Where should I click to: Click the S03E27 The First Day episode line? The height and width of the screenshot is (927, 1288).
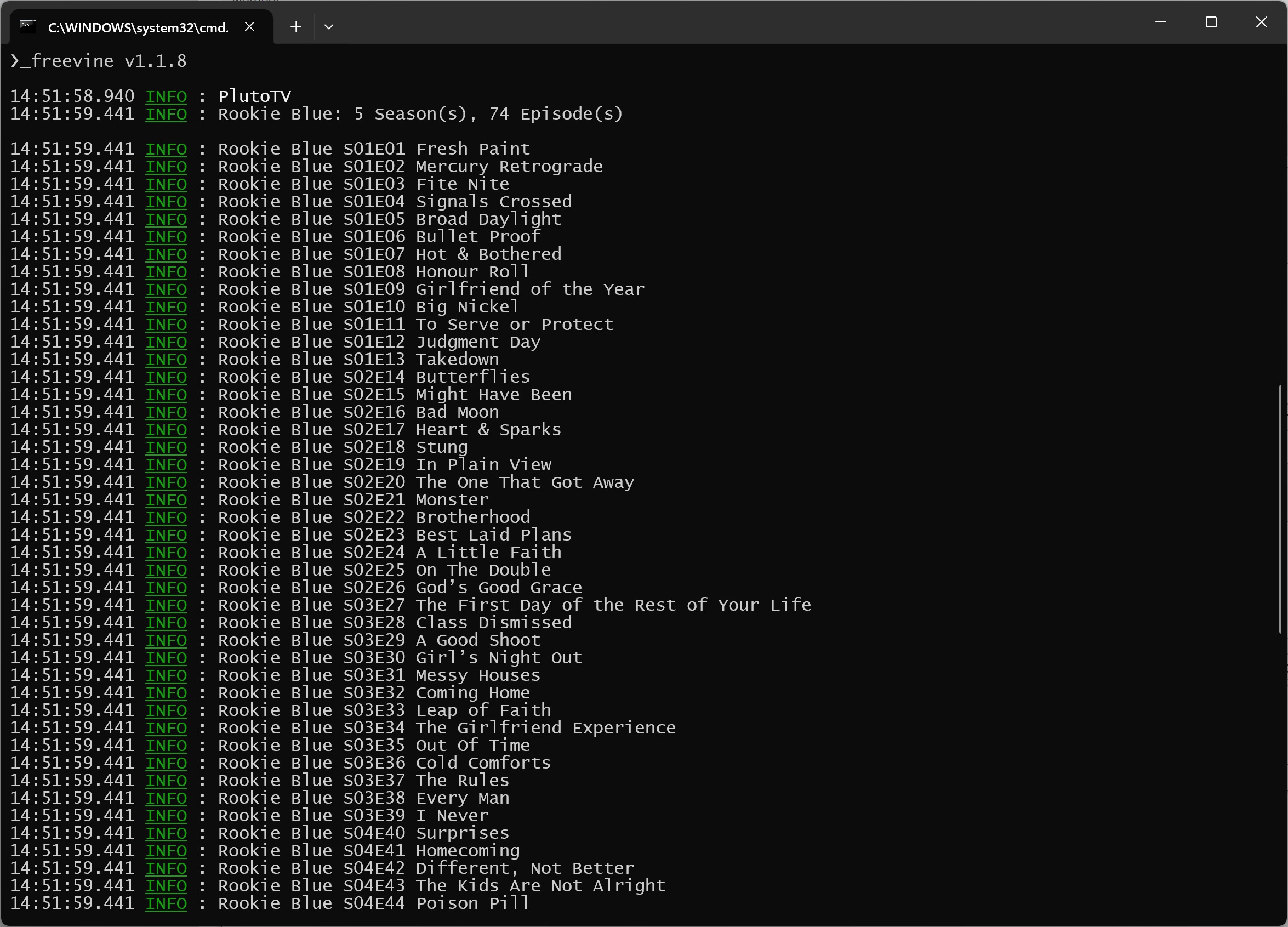pos(514,606)
